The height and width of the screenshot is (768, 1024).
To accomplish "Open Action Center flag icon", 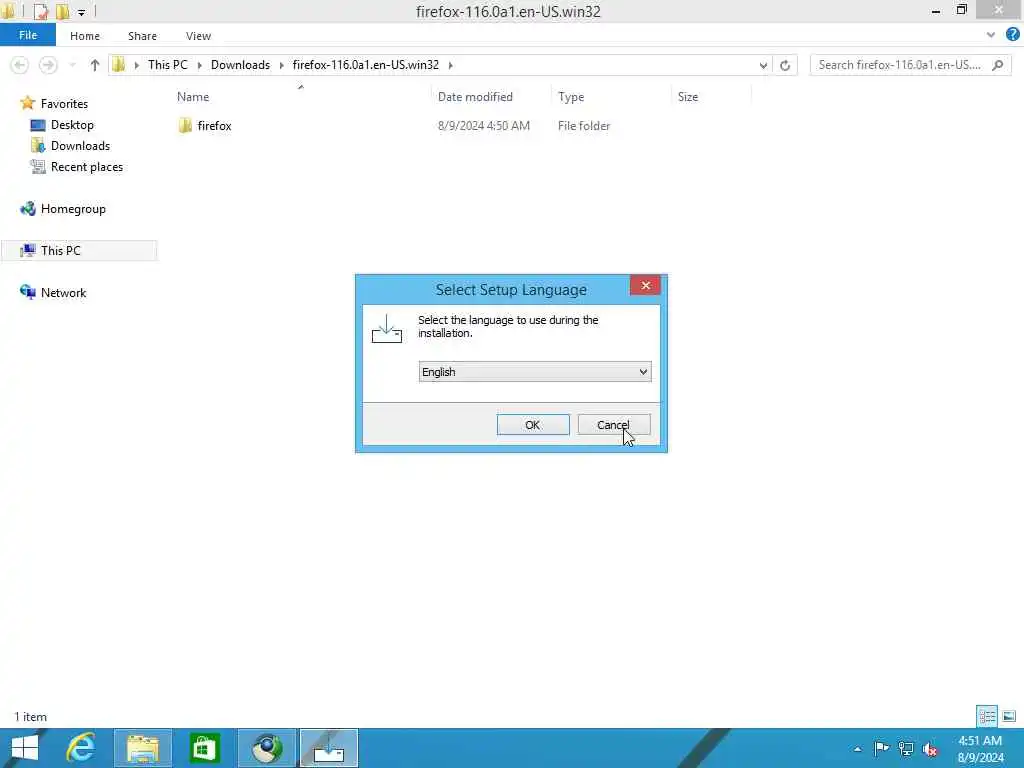I will point(881,748).
